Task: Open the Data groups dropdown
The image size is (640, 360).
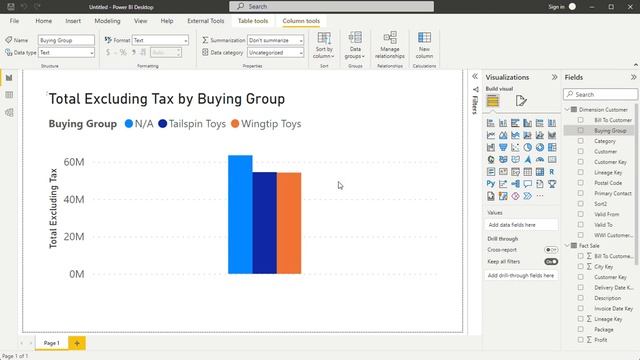Action: pyautogui.click(x=355, y=45)
